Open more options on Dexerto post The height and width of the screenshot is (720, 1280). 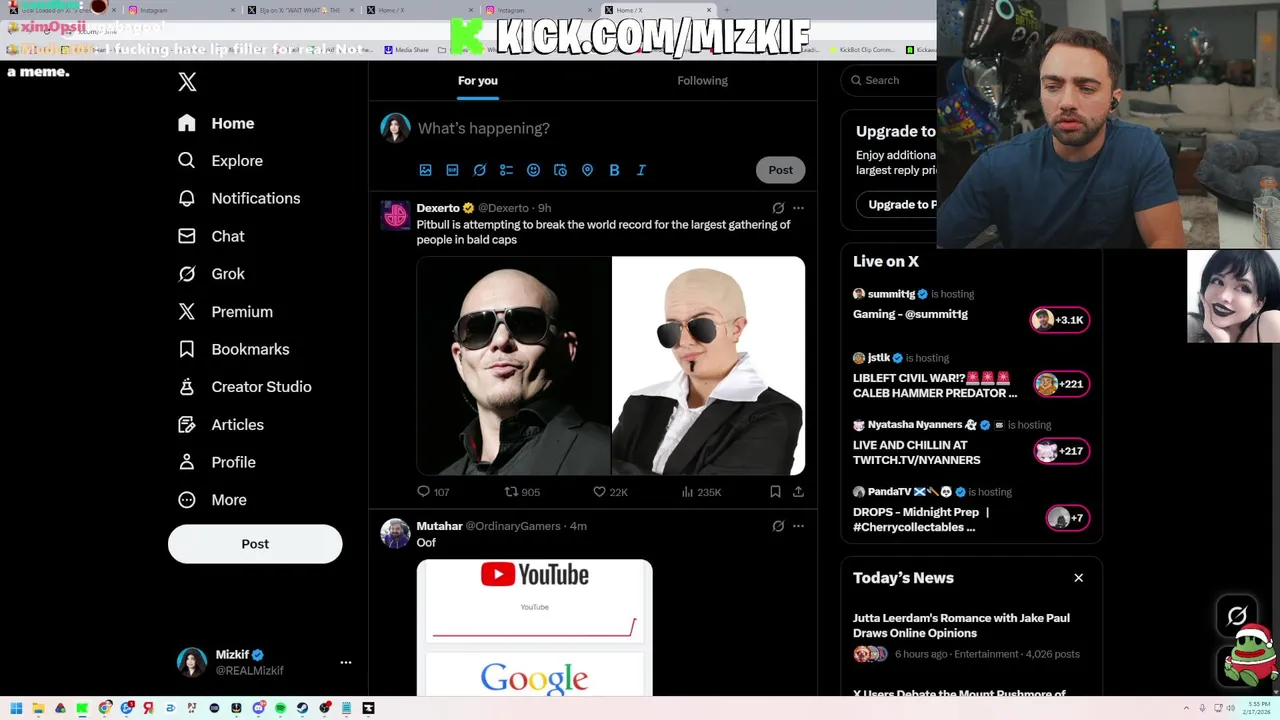pyautogui.click(x=798, y=208)
